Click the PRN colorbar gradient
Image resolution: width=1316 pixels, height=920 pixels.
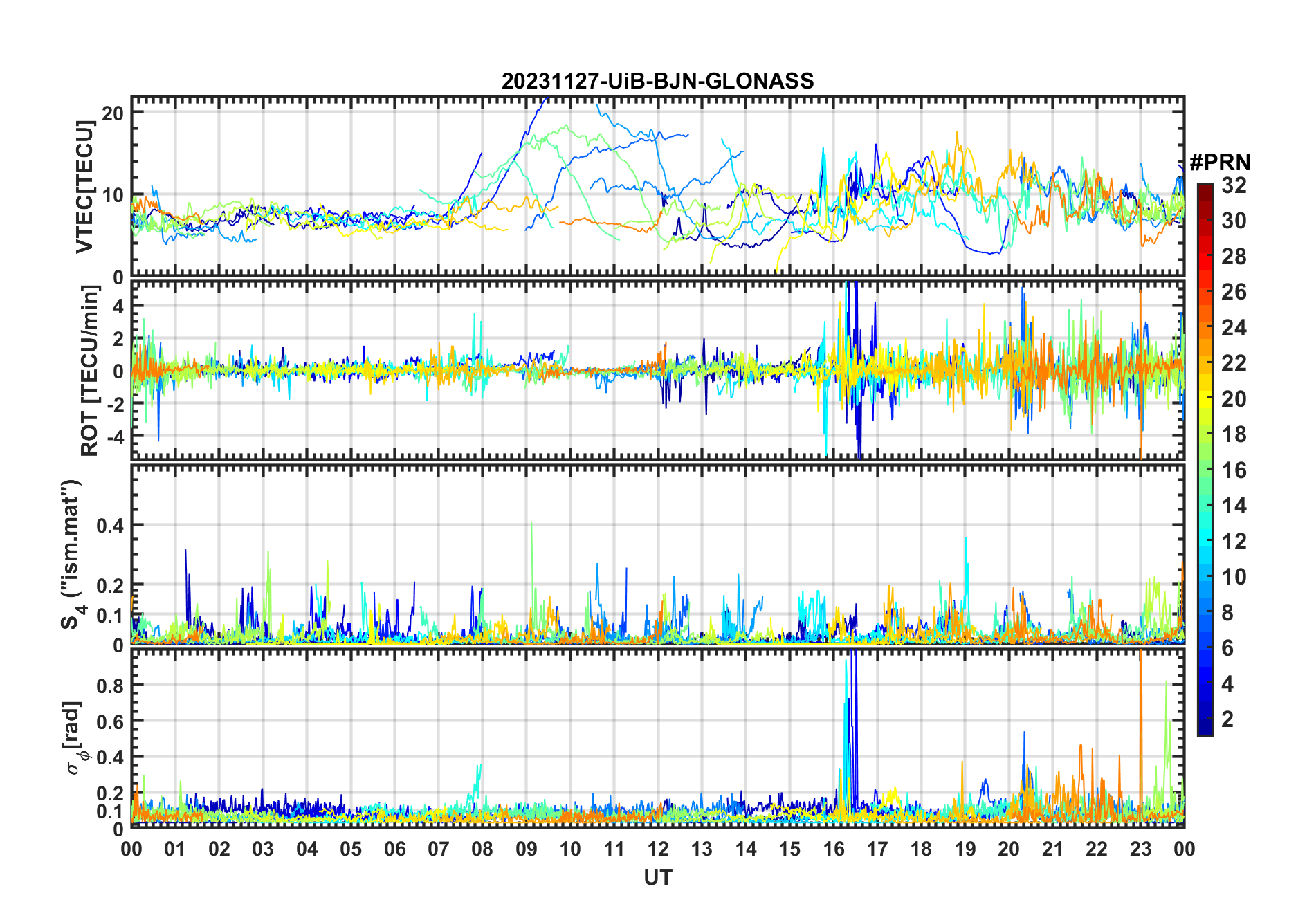[1205, 459]
